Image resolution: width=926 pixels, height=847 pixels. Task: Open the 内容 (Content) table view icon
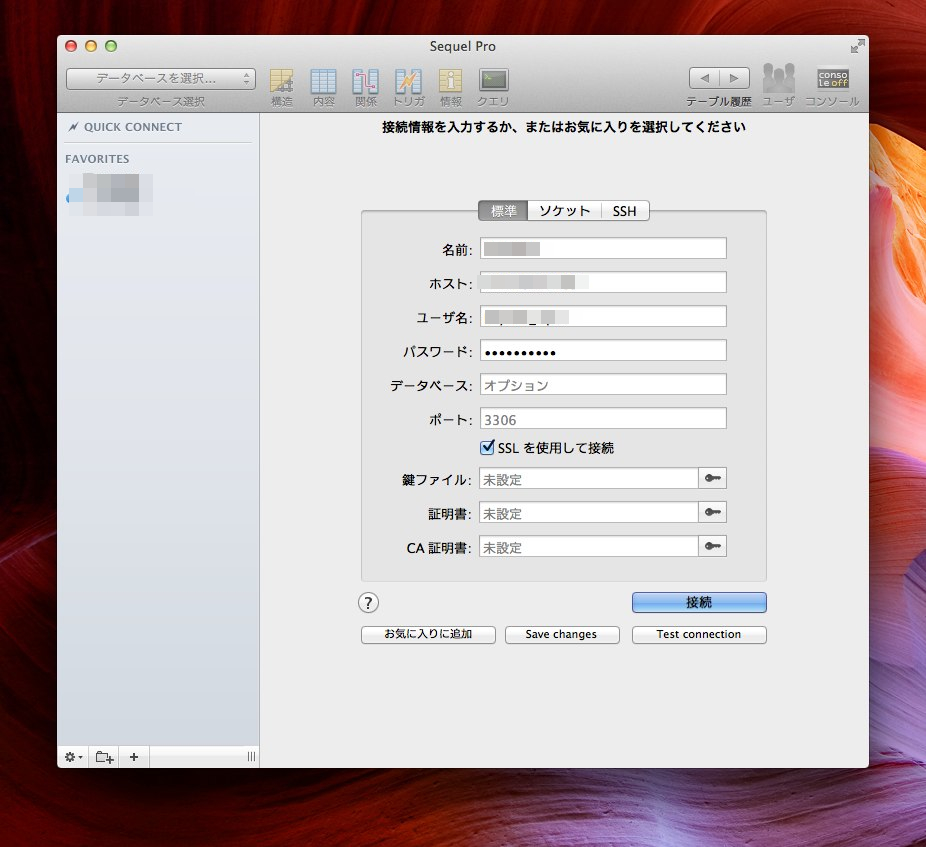click(x=323, y=81)
